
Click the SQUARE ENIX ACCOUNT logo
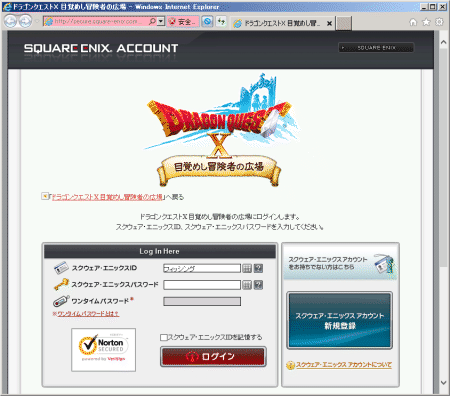click(101, 49)
